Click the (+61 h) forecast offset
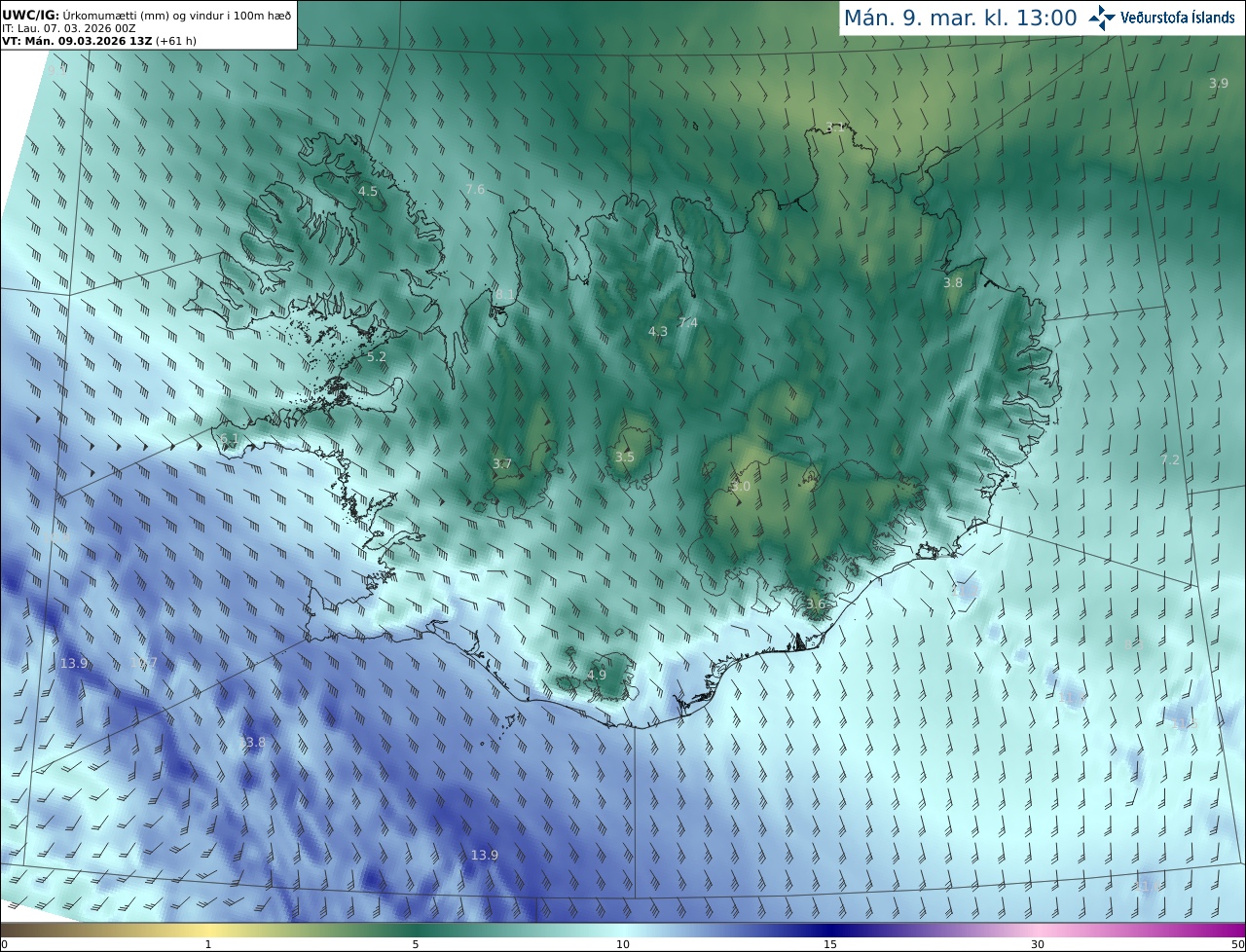 pos(176,41)
